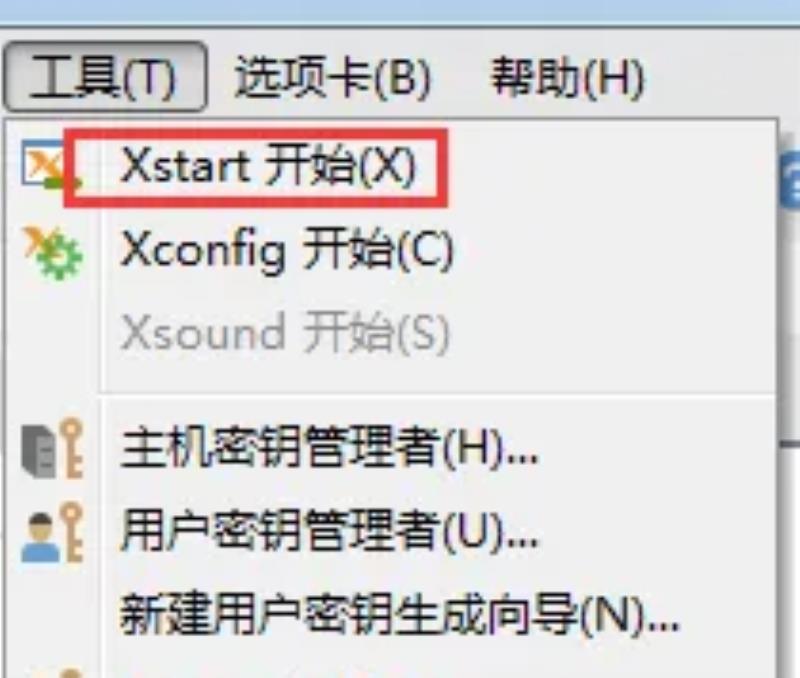Open 主机密钥管理者(H)... dialog

330,448
